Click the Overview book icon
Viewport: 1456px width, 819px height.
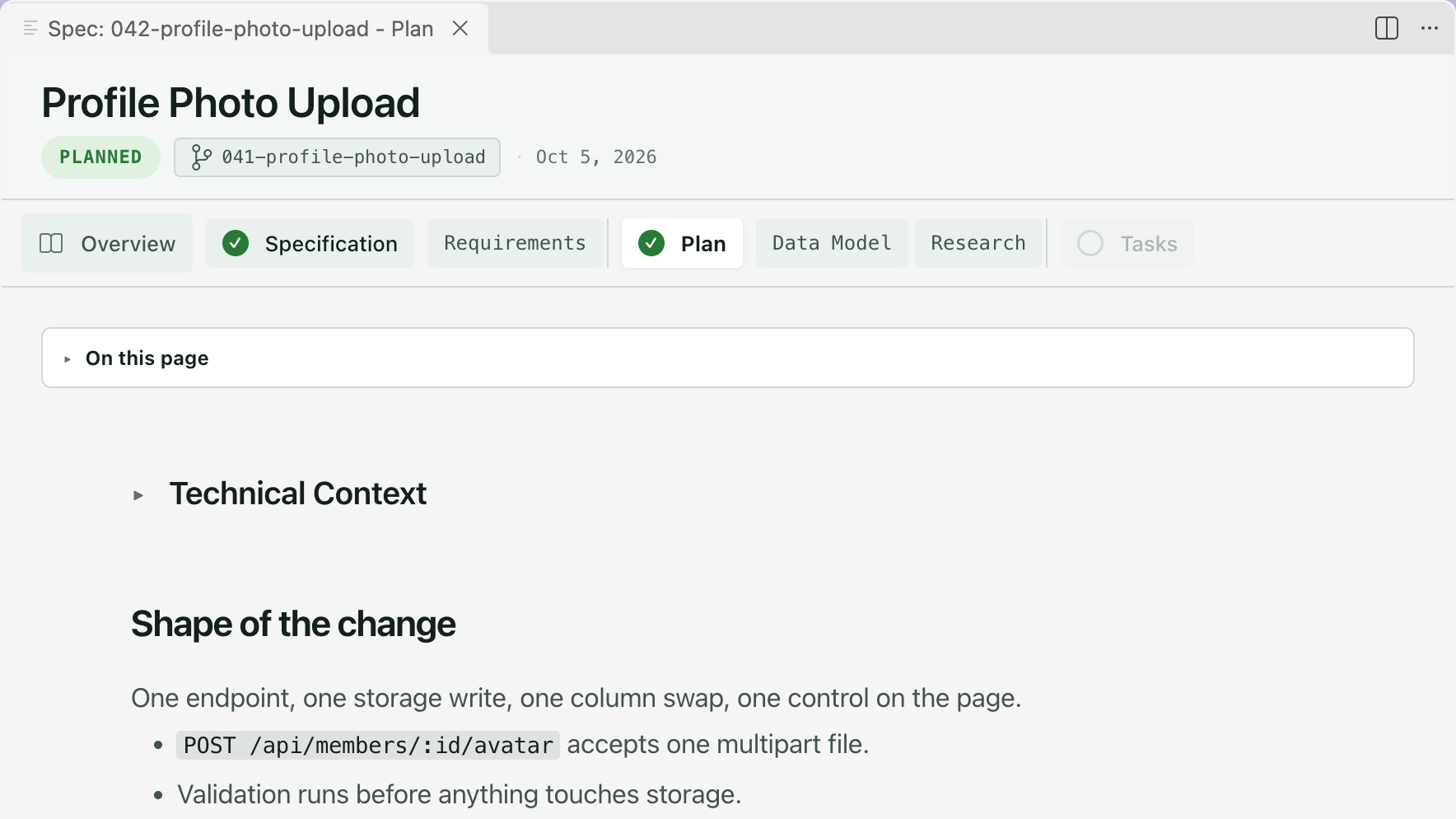point(51,243)
